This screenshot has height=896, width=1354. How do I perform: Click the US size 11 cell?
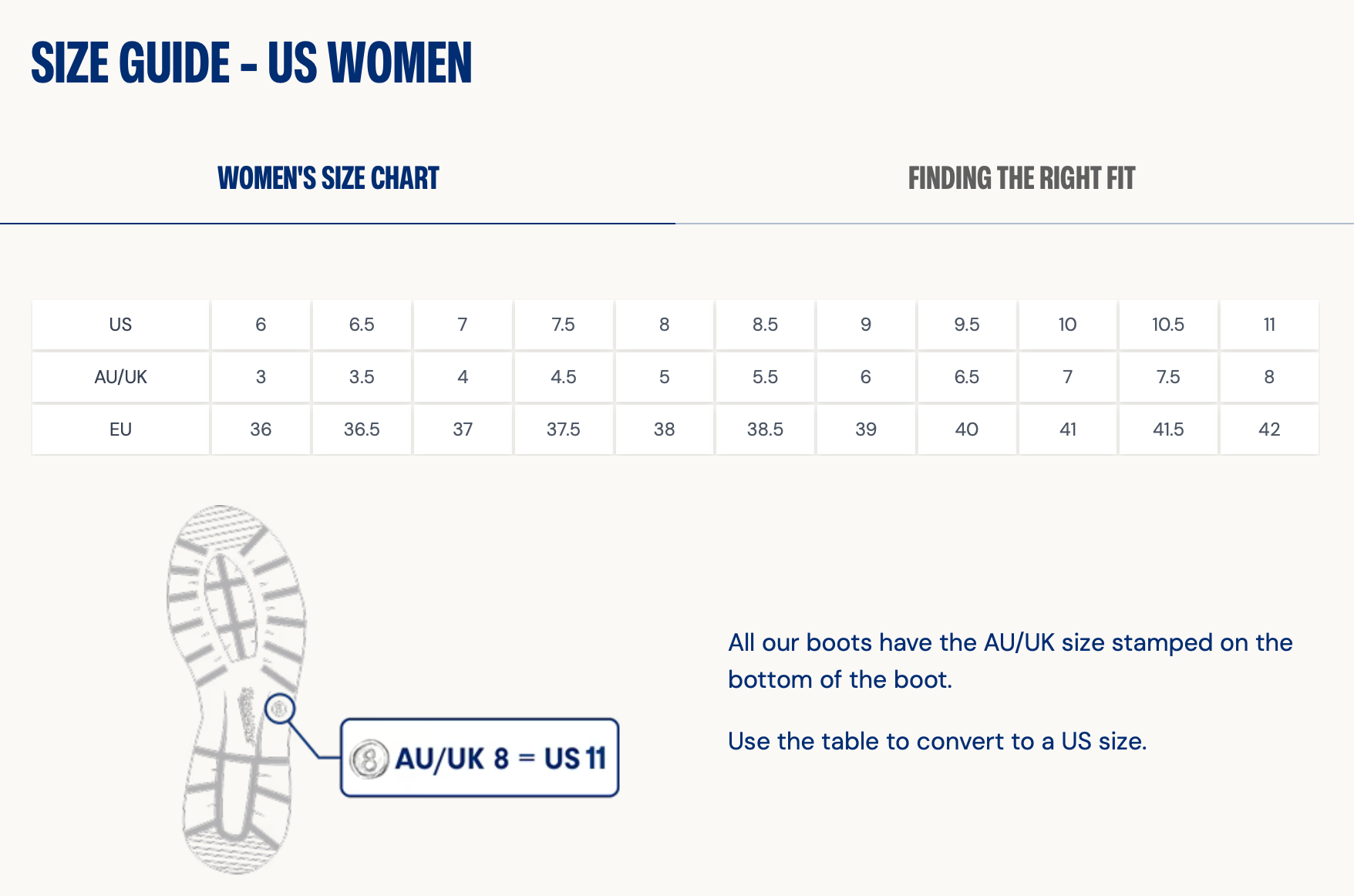[x=1268, y=325]
